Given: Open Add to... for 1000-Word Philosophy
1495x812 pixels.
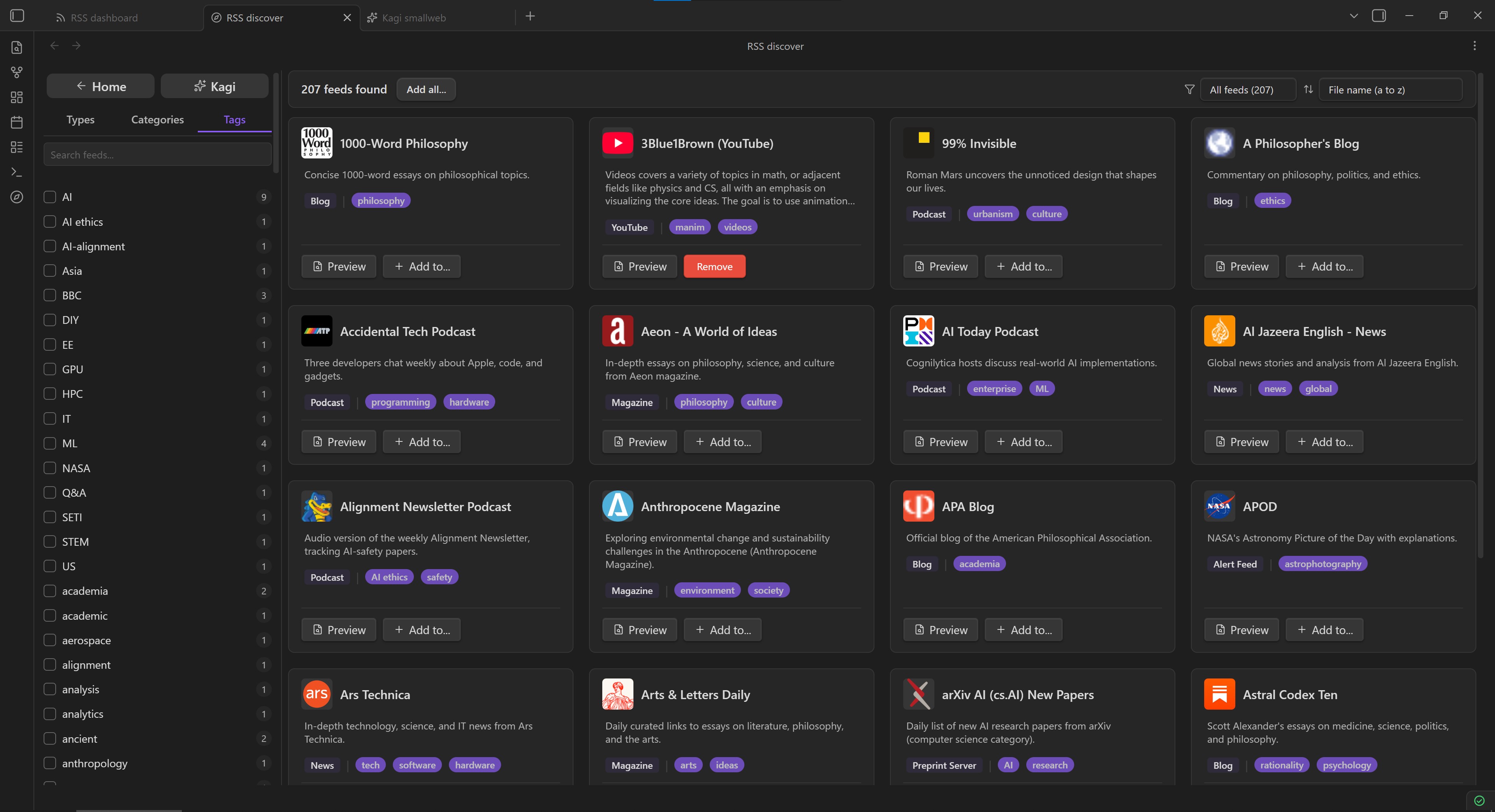Looking at the screenshot, I should [x=421, y=266].
